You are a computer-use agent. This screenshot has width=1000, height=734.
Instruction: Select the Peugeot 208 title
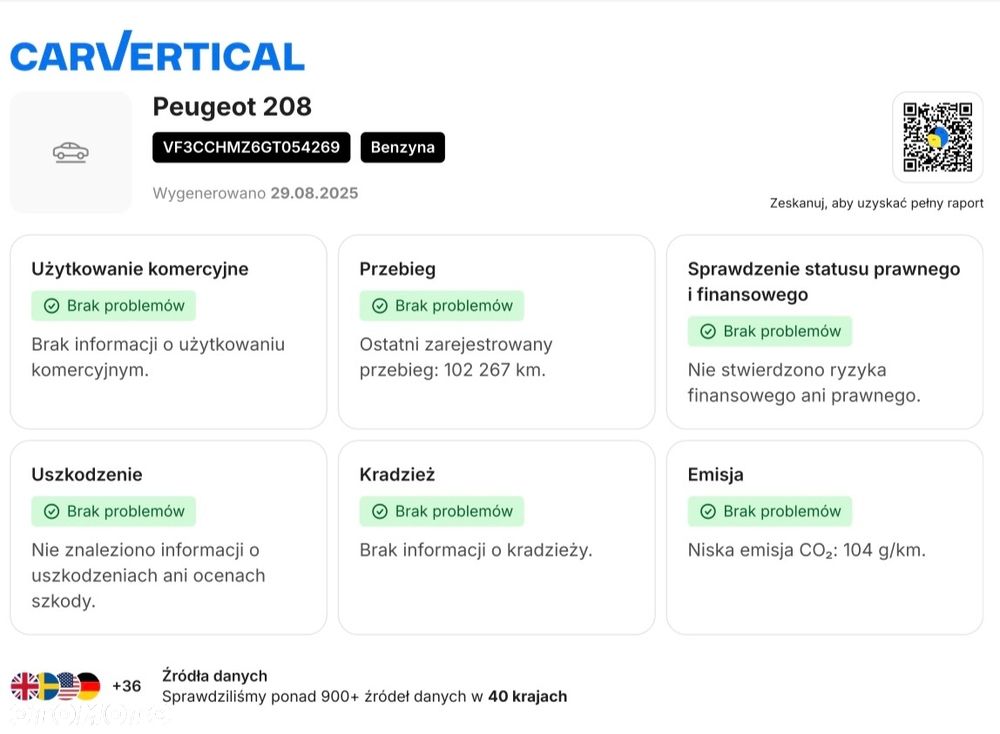click(232, 106)
